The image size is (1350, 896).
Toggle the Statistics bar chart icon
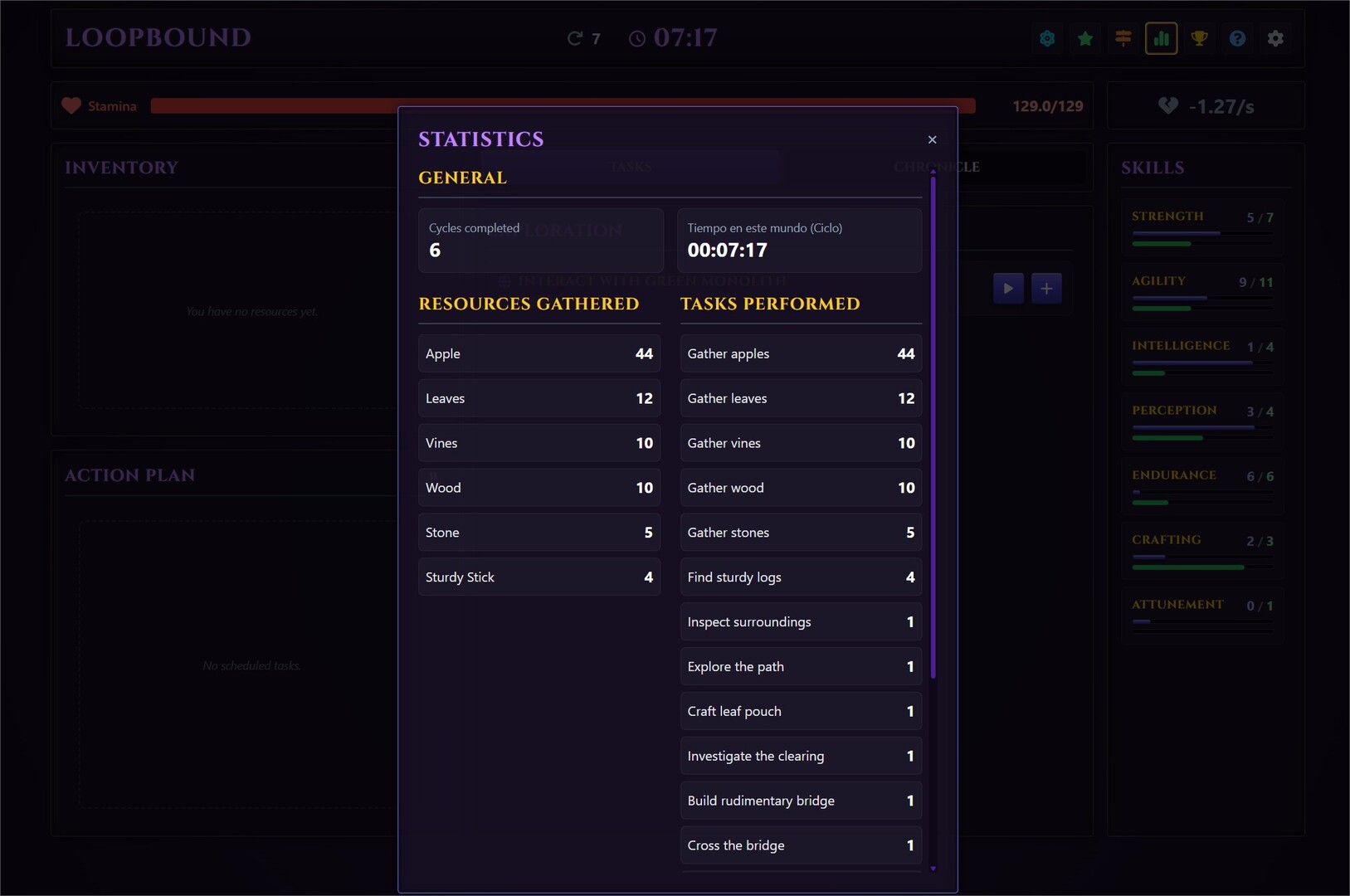coord(1162,38)
